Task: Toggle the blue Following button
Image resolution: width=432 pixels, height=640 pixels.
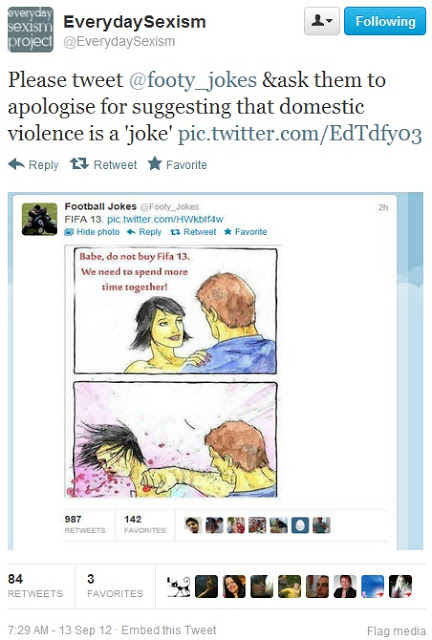Action: 385,21
